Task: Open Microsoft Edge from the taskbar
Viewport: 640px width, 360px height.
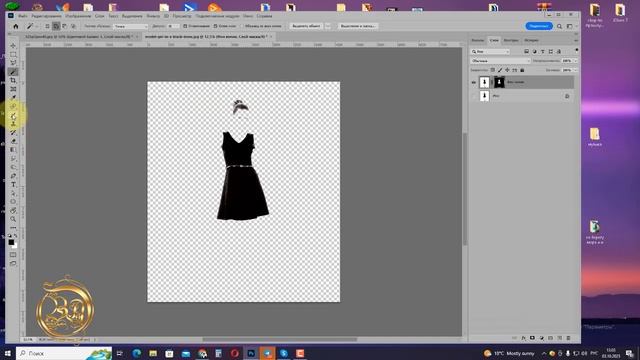Action: 136,353
